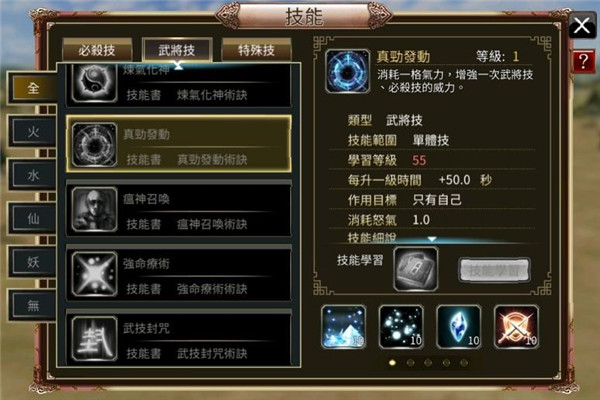This screenshot has width=600, height=400.
Task: Select the 武技封咒 seal skill icon
Action: pos(95,338)
